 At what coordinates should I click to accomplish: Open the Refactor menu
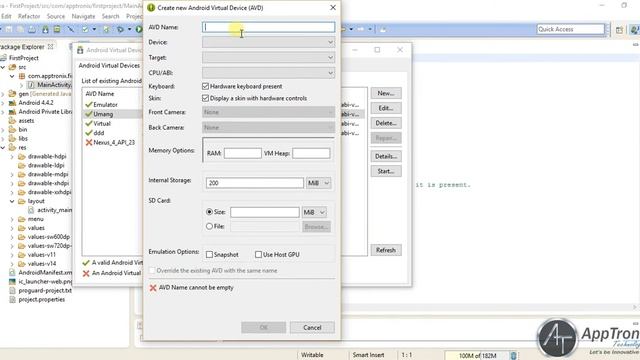click(x=29, y=16)
